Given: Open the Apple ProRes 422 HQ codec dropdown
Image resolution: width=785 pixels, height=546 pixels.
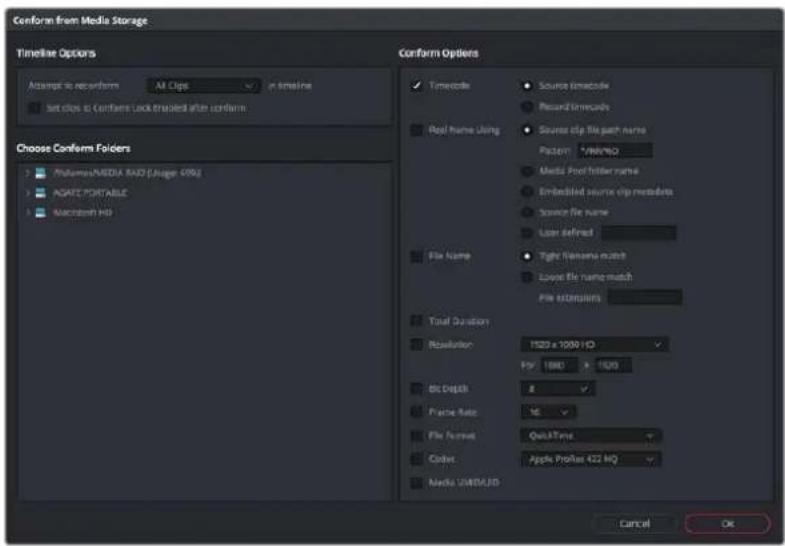Looking at the screenshot, I should [591, 459].
